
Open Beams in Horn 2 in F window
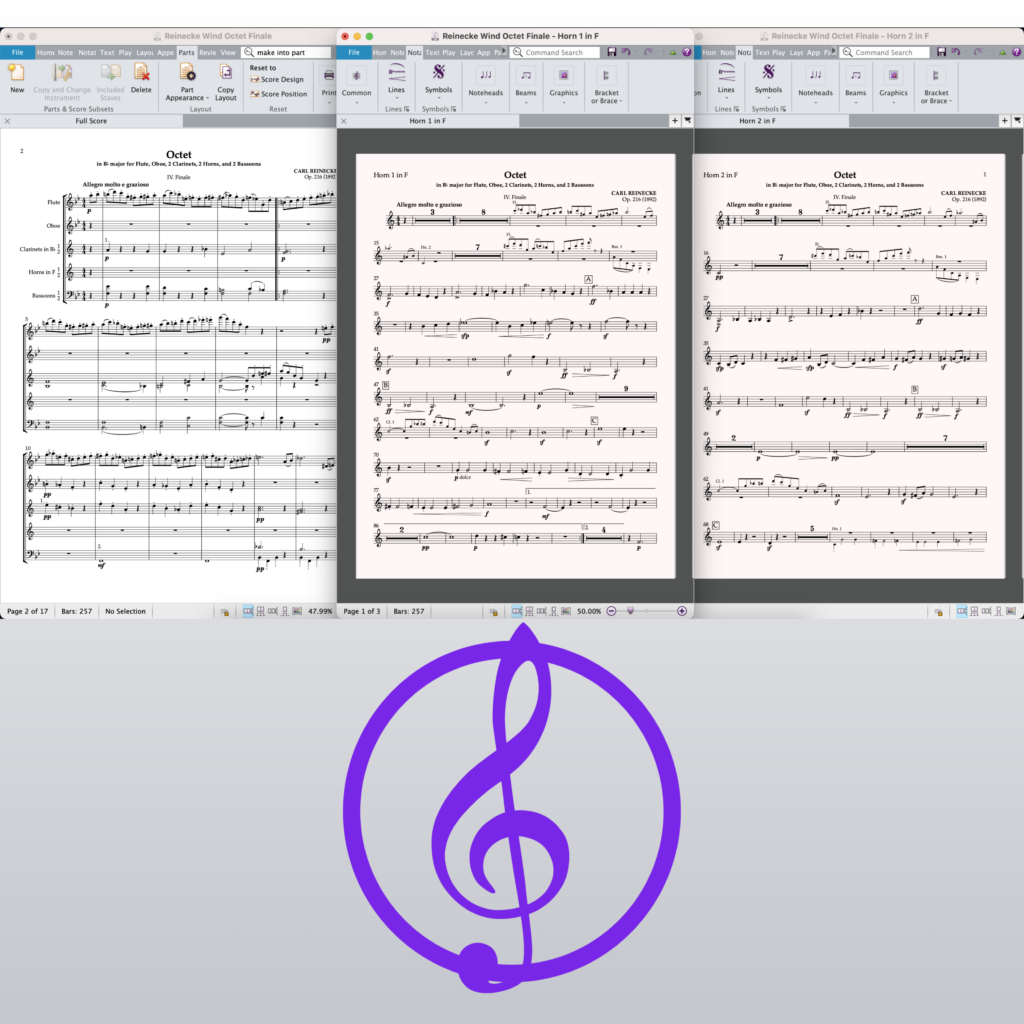pos(856,84)
